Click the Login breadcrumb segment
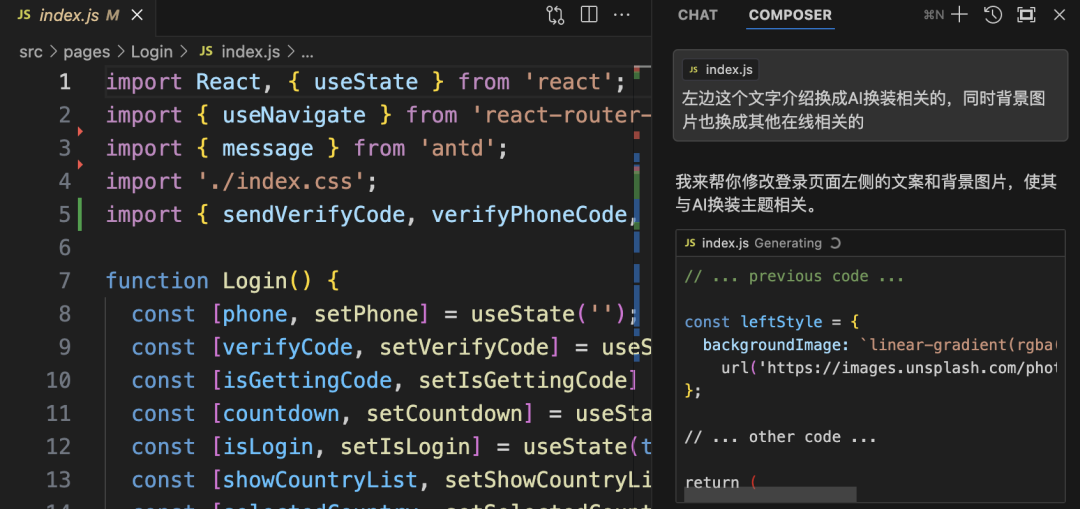1080x509 pixels. pos(151,52)
